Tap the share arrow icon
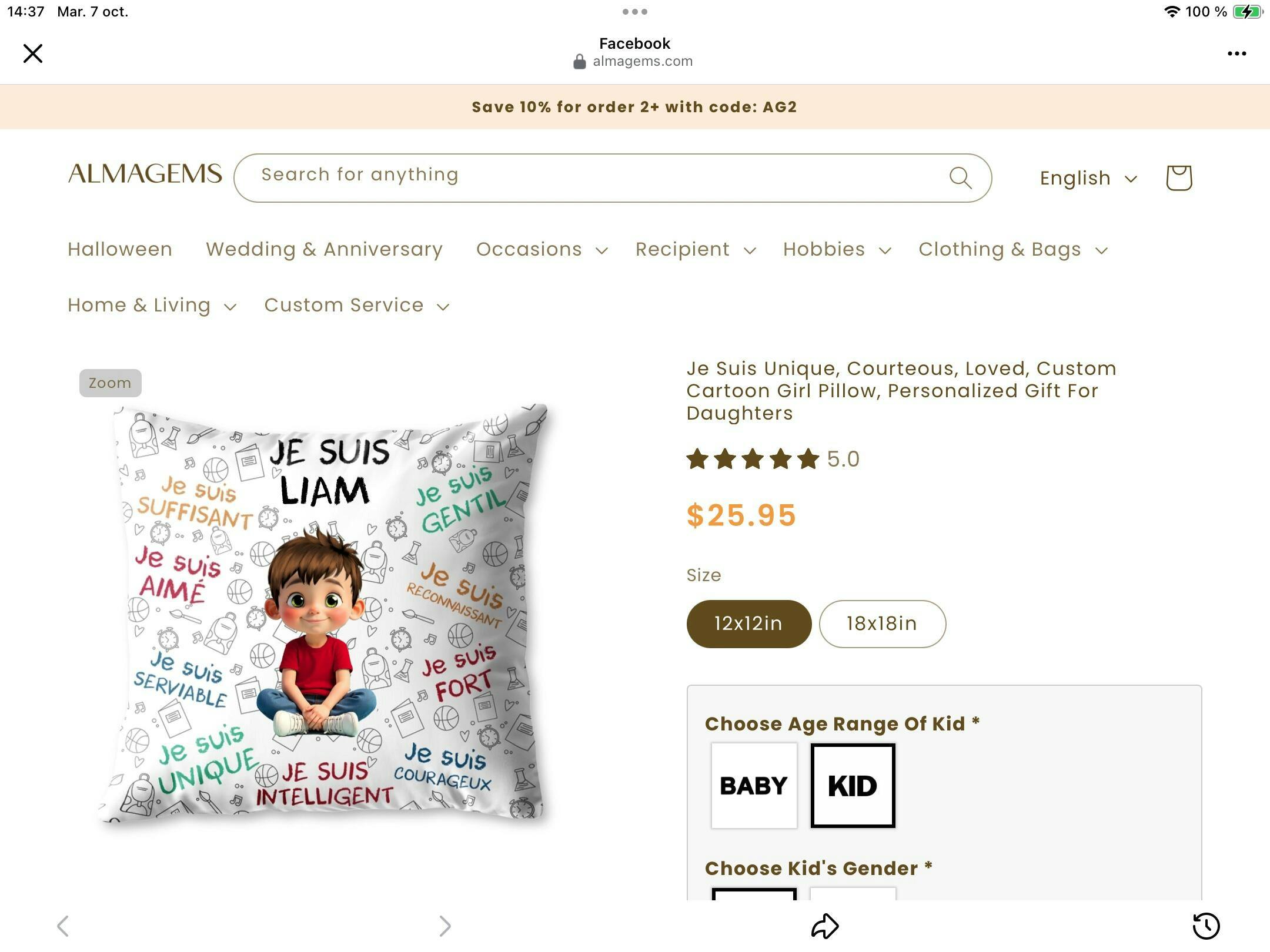The height and width of the screenshot is (952, 1270). click(825, 926)
